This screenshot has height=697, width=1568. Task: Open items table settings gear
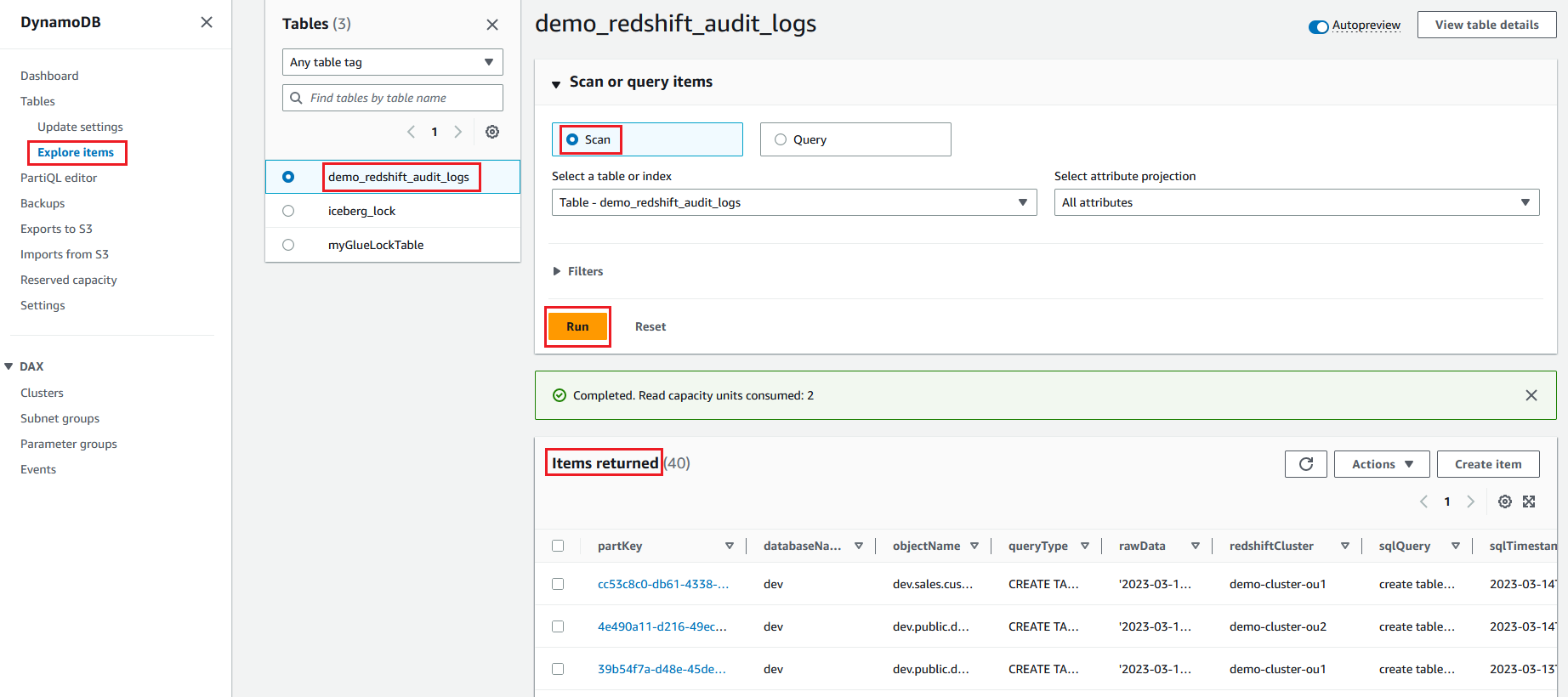pos(1505,501)
